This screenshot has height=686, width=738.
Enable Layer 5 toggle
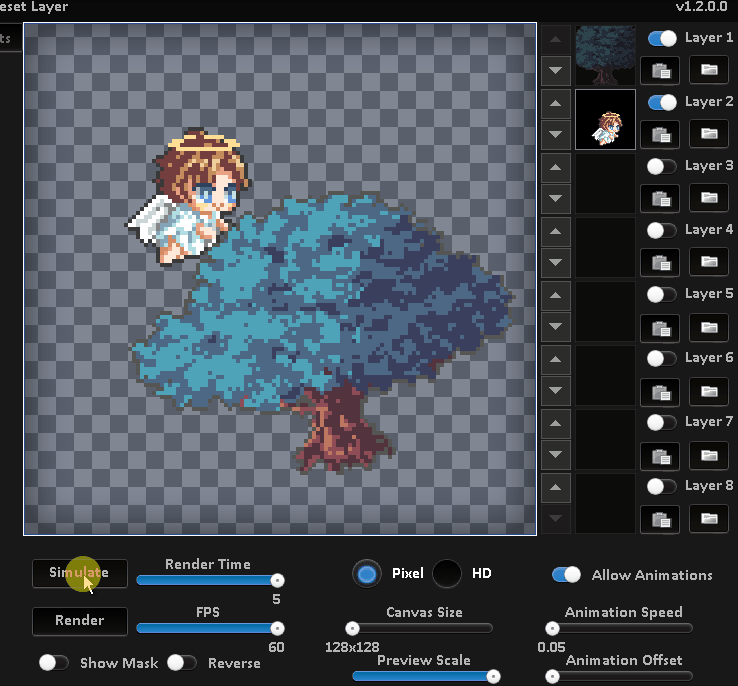click(662, 295)
